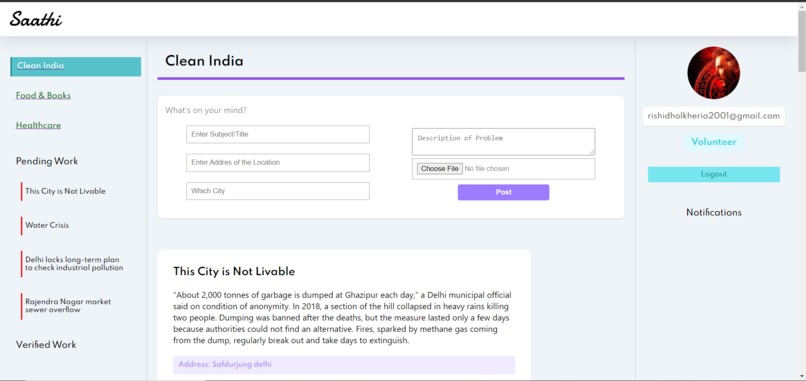
Task: Go to the Healthcare section
Action: click(39, 125)
